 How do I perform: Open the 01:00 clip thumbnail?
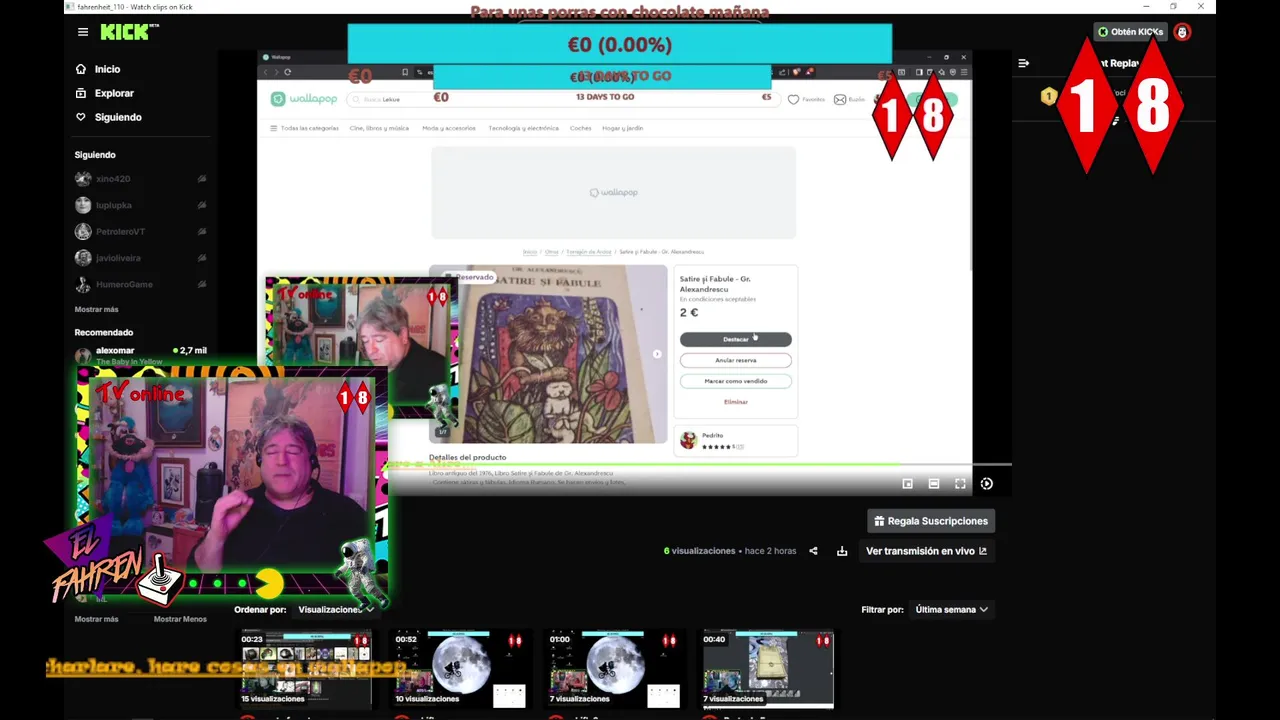pyautogui.click(x=612, y=668)
